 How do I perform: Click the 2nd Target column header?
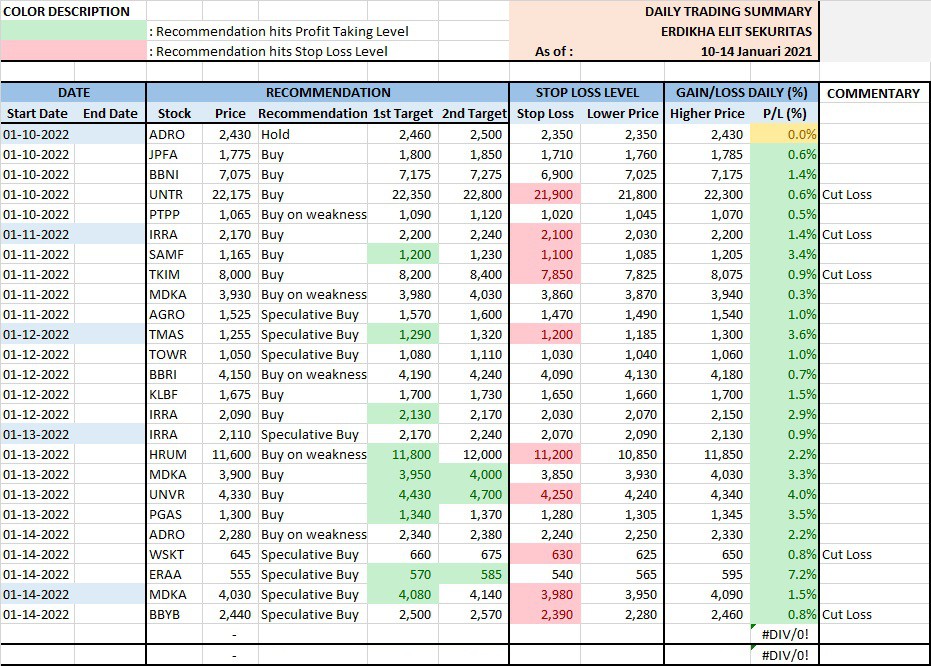click(474, 114)
